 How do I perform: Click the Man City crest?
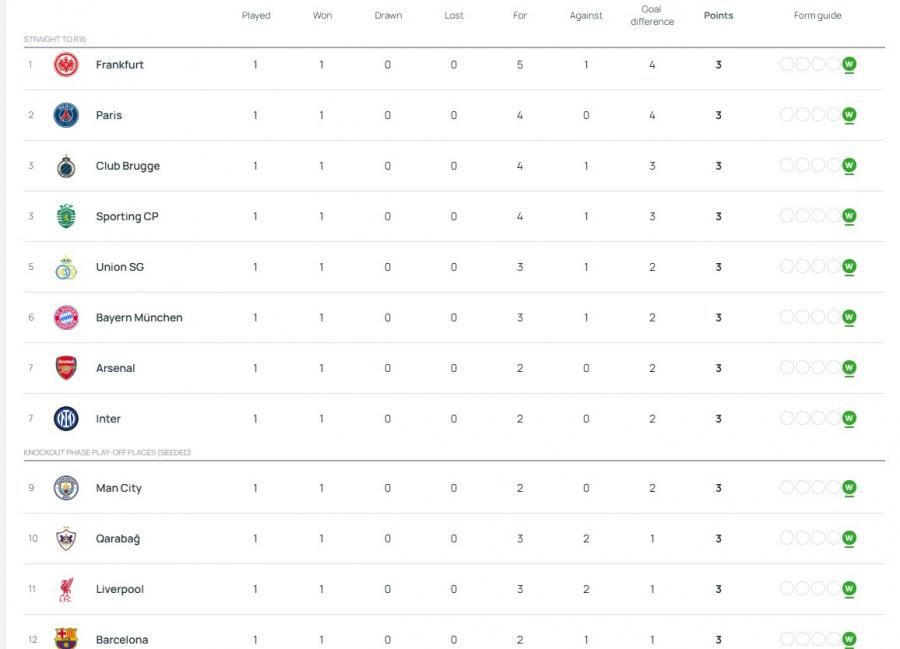coord(66,488)
